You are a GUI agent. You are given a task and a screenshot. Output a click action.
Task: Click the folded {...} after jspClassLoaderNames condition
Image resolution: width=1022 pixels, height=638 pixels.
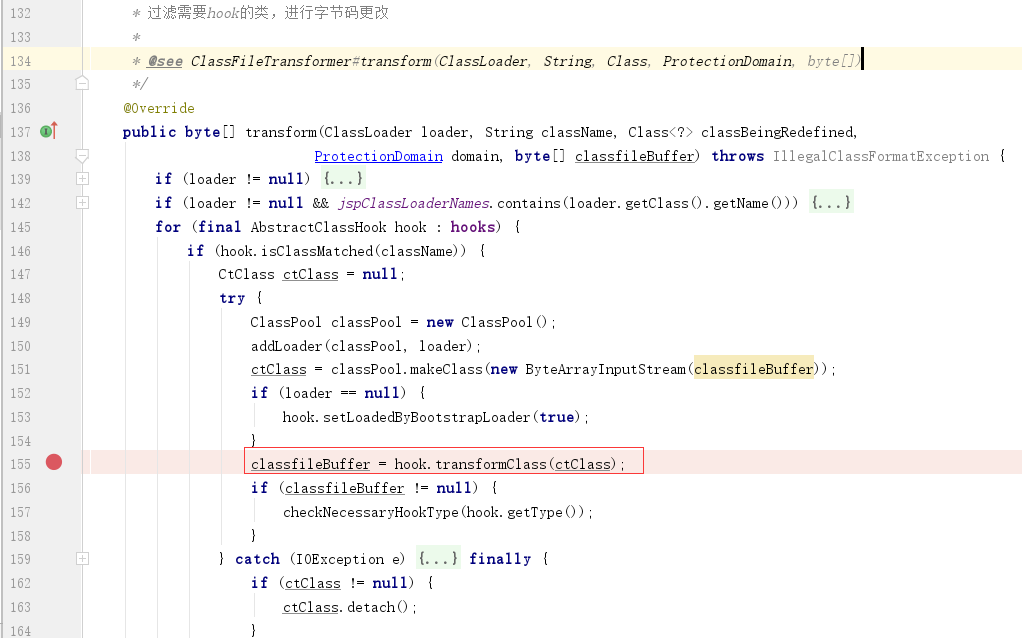(831, 203)
